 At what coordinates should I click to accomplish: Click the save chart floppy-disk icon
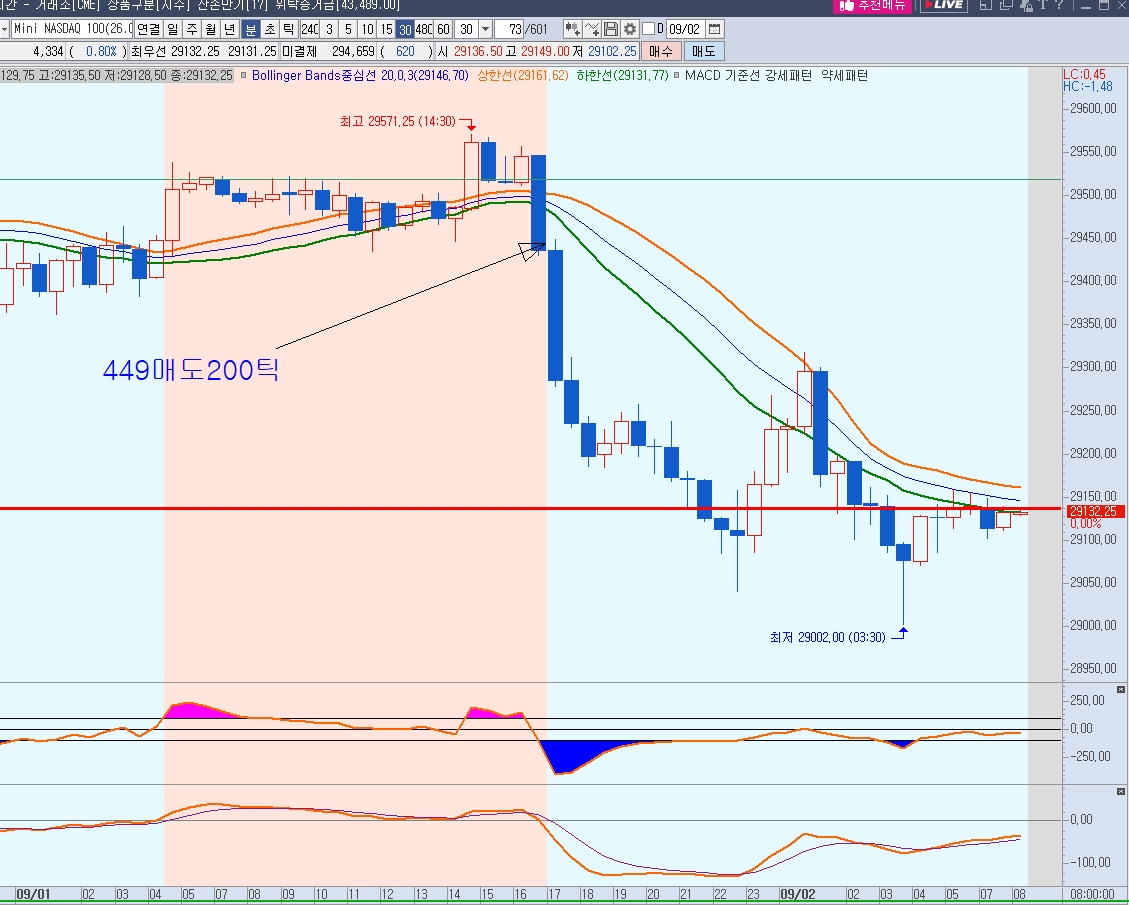tap(611, 29)
